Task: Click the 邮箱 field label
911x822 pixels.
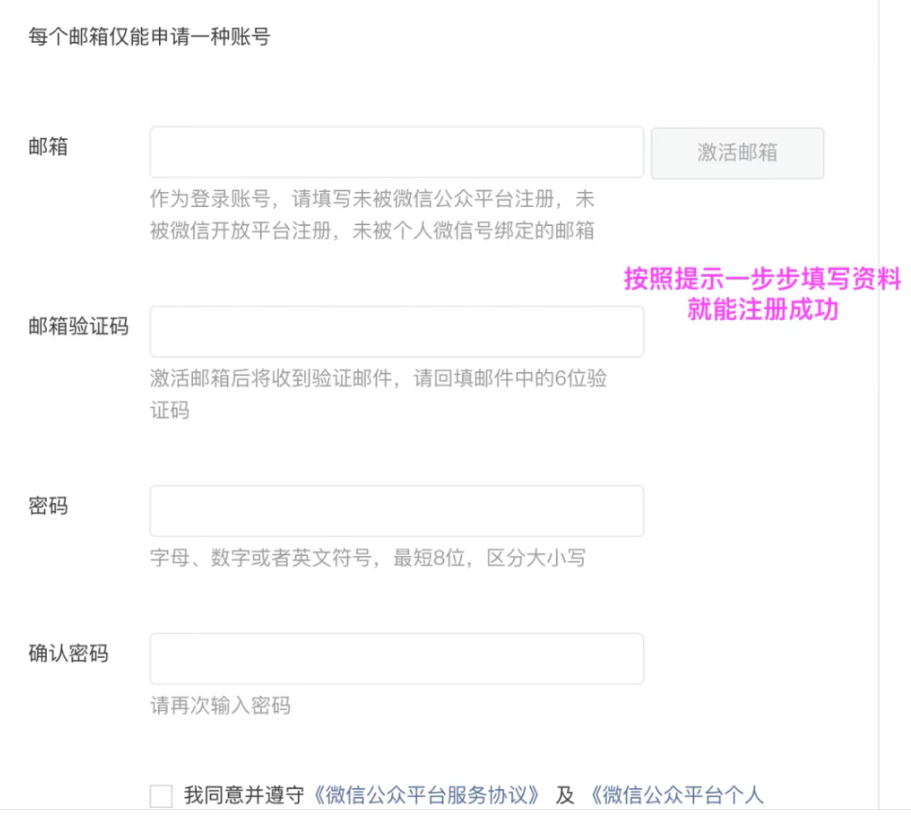Action: (x=46, y=146)
